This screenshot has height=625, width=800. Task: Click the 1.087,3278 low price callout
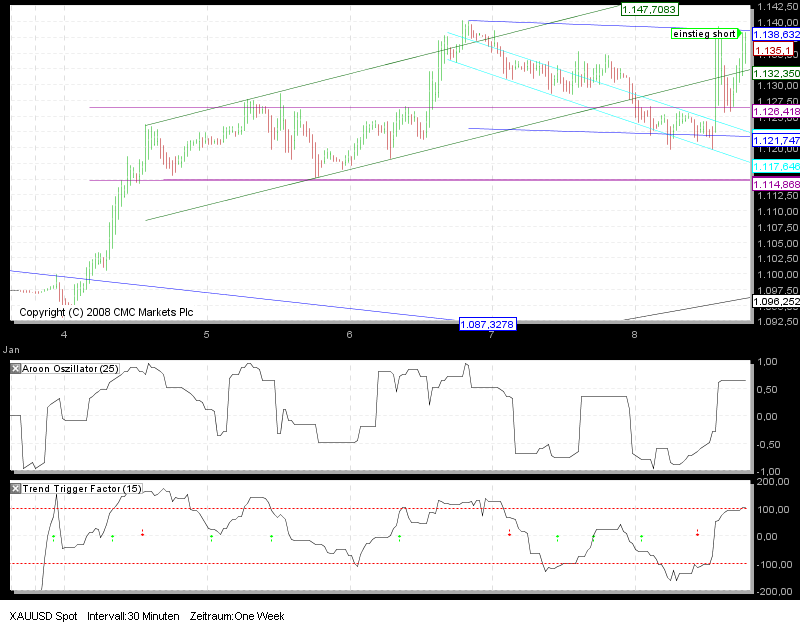pyautogui.click(x=488, y=324)
